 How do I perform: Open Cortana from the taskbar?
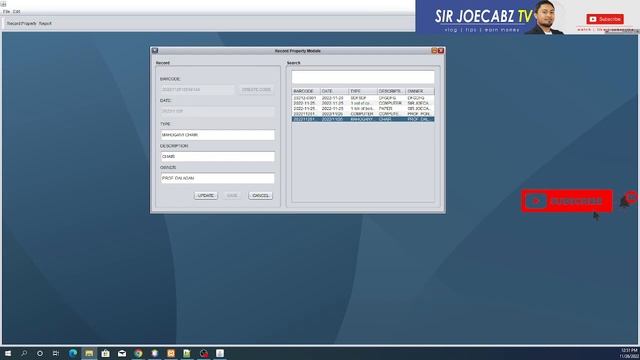click(40, 353)
